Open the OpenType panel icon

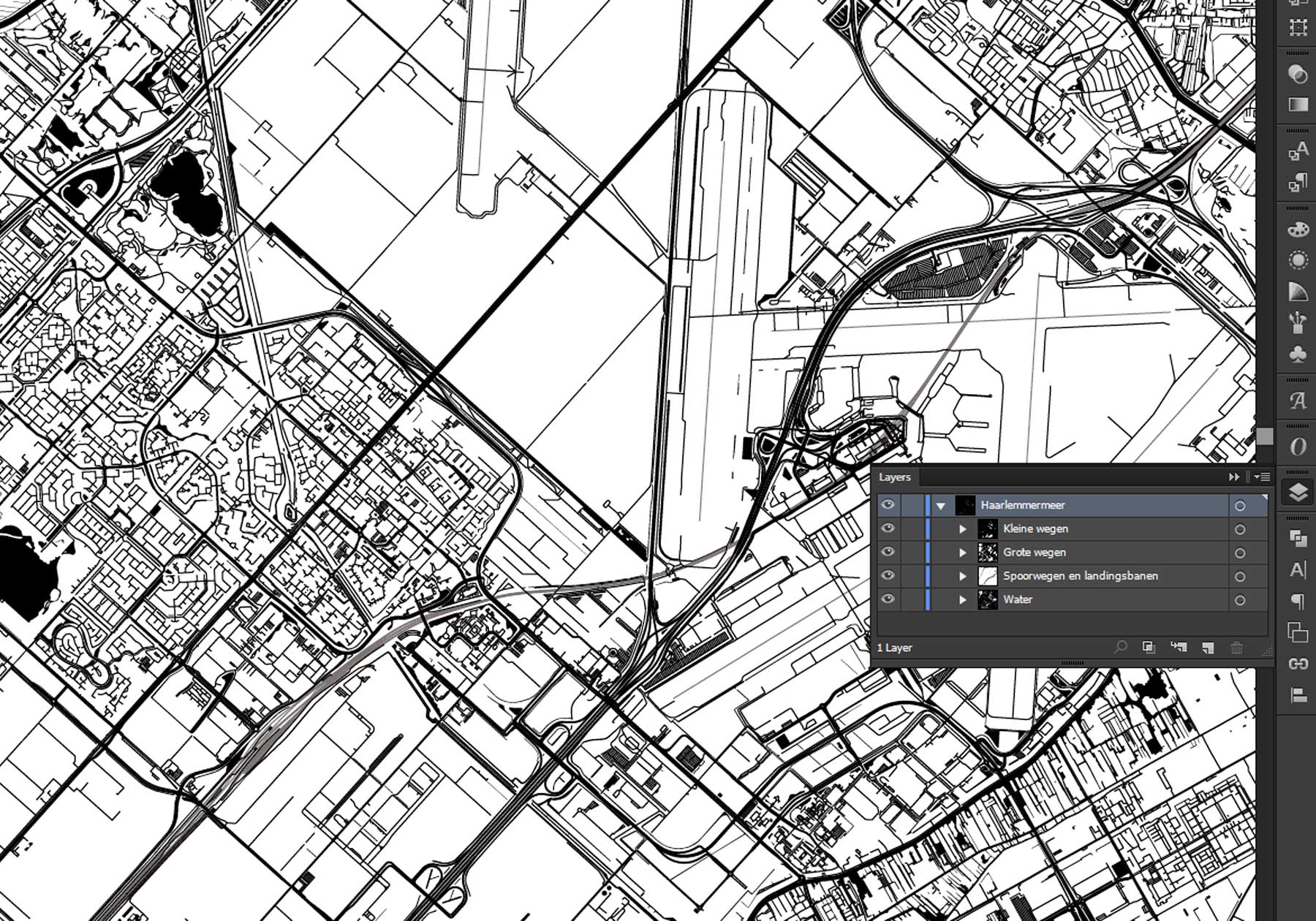pyautogui.click(x=1298, y=446)
